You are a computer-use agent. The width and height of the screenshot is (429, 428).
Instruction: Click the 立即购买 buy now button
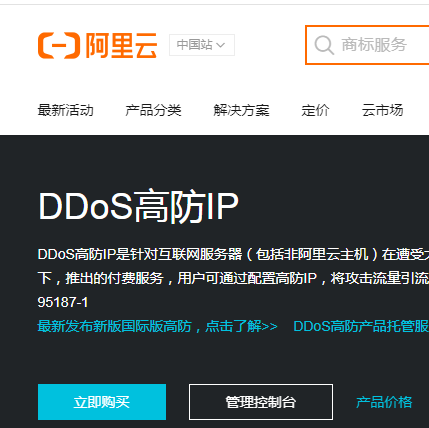pos(102,402)
